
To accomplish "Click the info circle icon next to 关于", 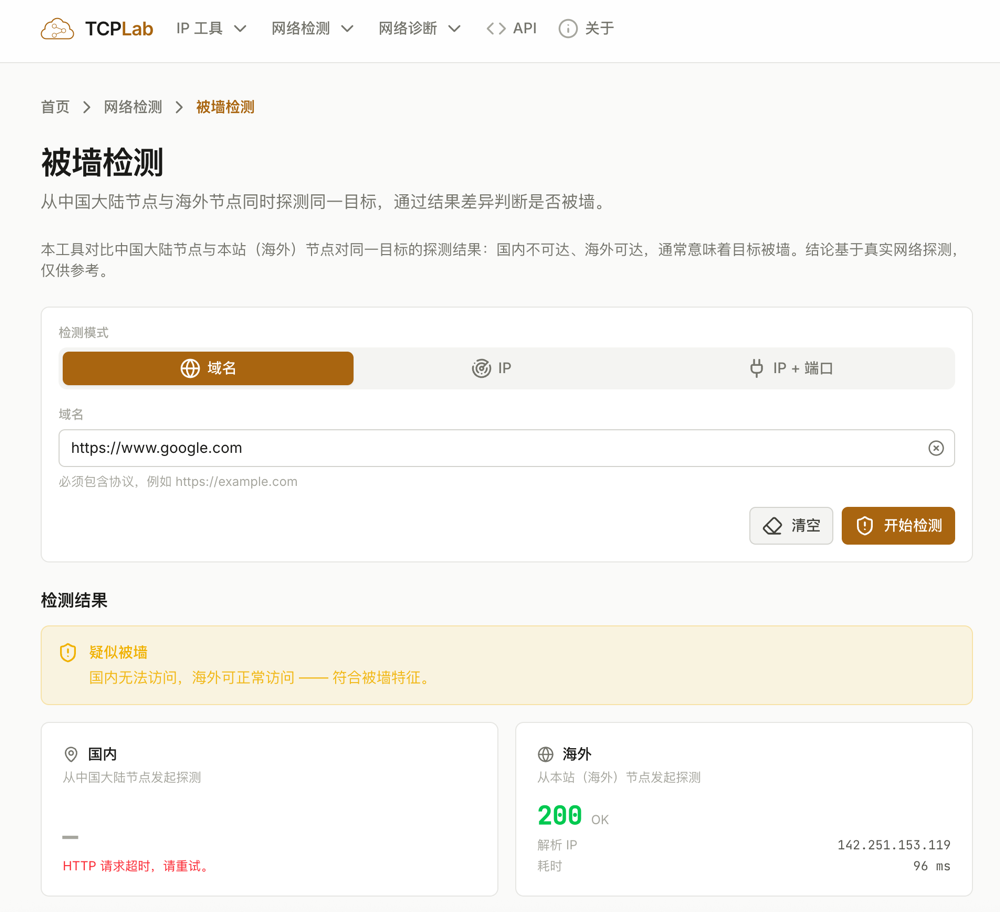I will click(568, 29).
